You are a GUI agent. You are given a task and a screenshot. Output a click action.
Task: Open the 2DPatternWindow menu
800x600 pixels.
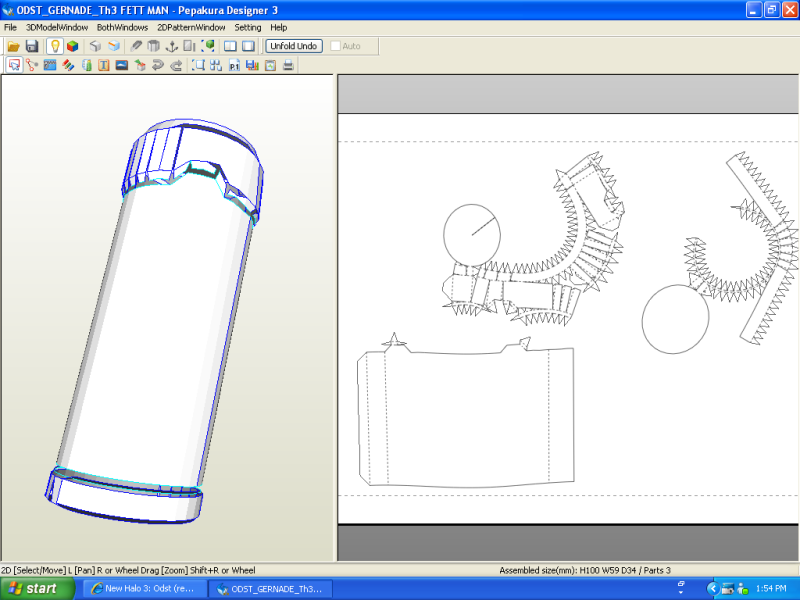tap(192, 27)
